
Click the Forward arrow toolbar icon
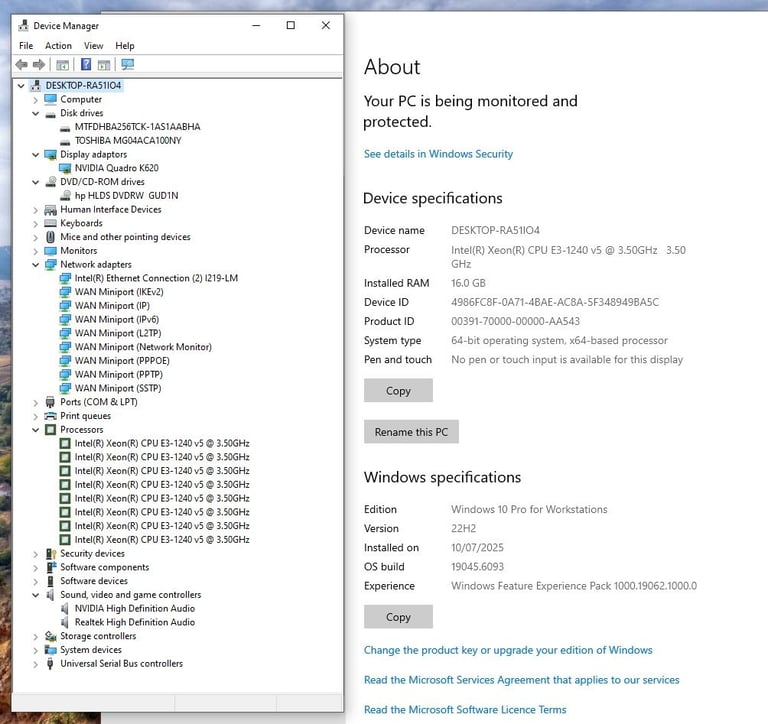click(39, 64)
